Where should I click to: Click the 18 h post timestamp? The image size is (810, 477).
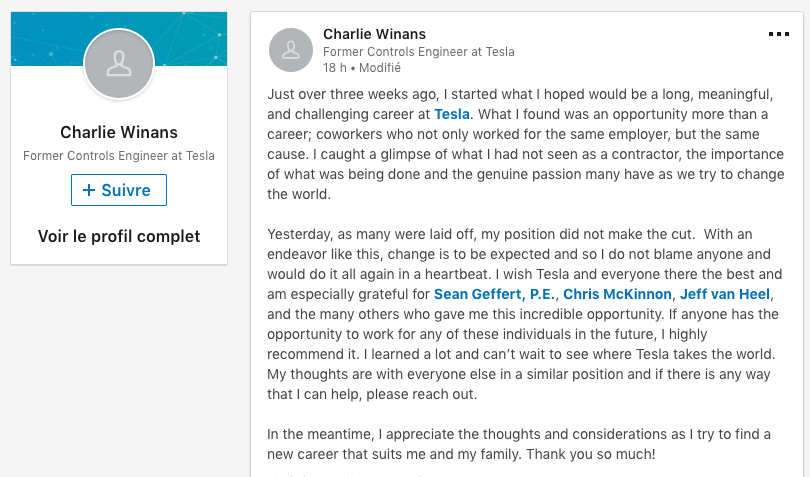tap(335, 68)
